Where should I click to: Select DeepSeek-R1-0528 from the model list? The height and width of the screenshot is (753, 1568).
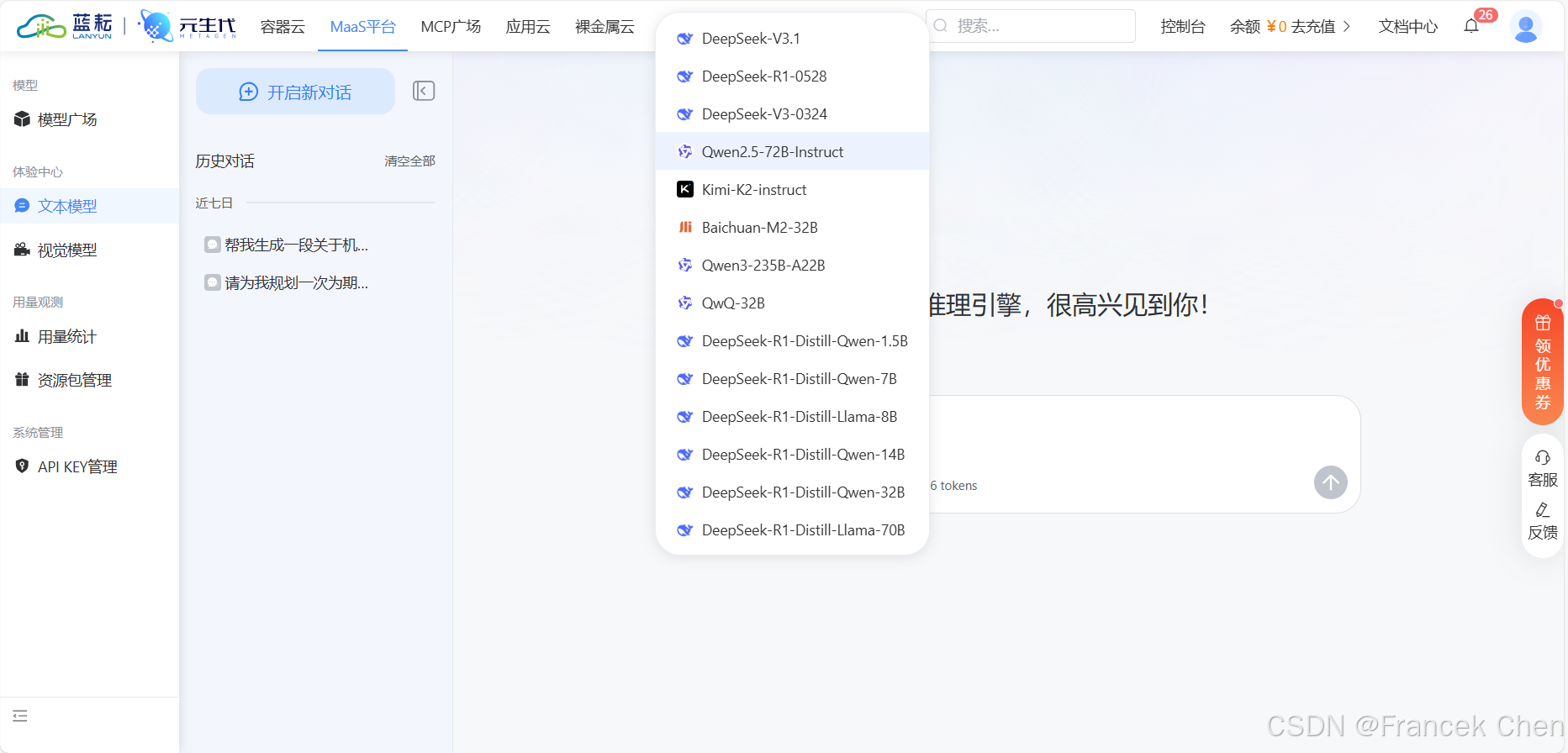(x=792, y=76)
